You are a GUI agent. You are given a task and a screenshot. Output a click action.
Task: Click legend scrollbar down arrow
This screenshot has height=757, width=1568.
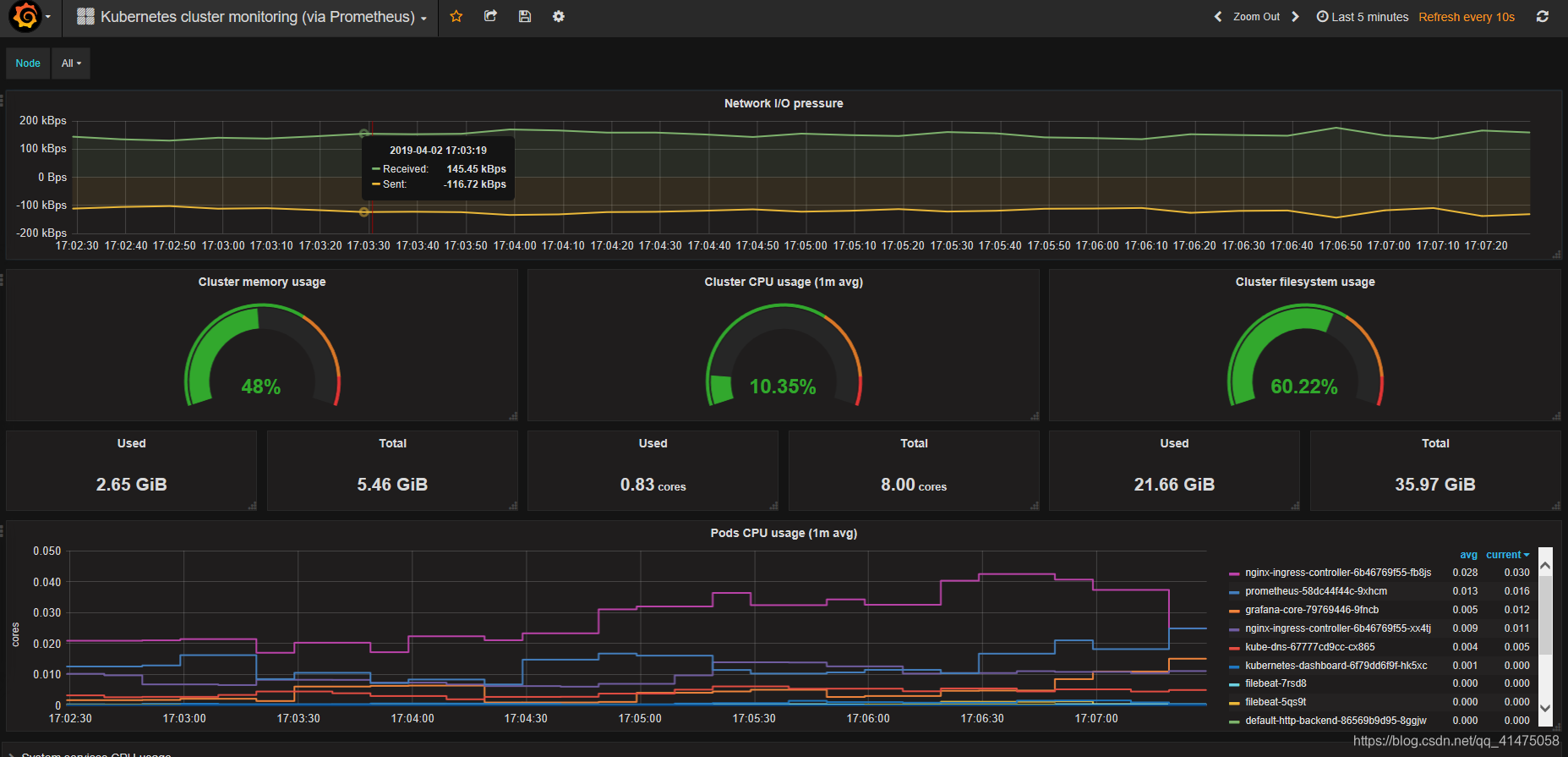click(x=1545, y=709)
